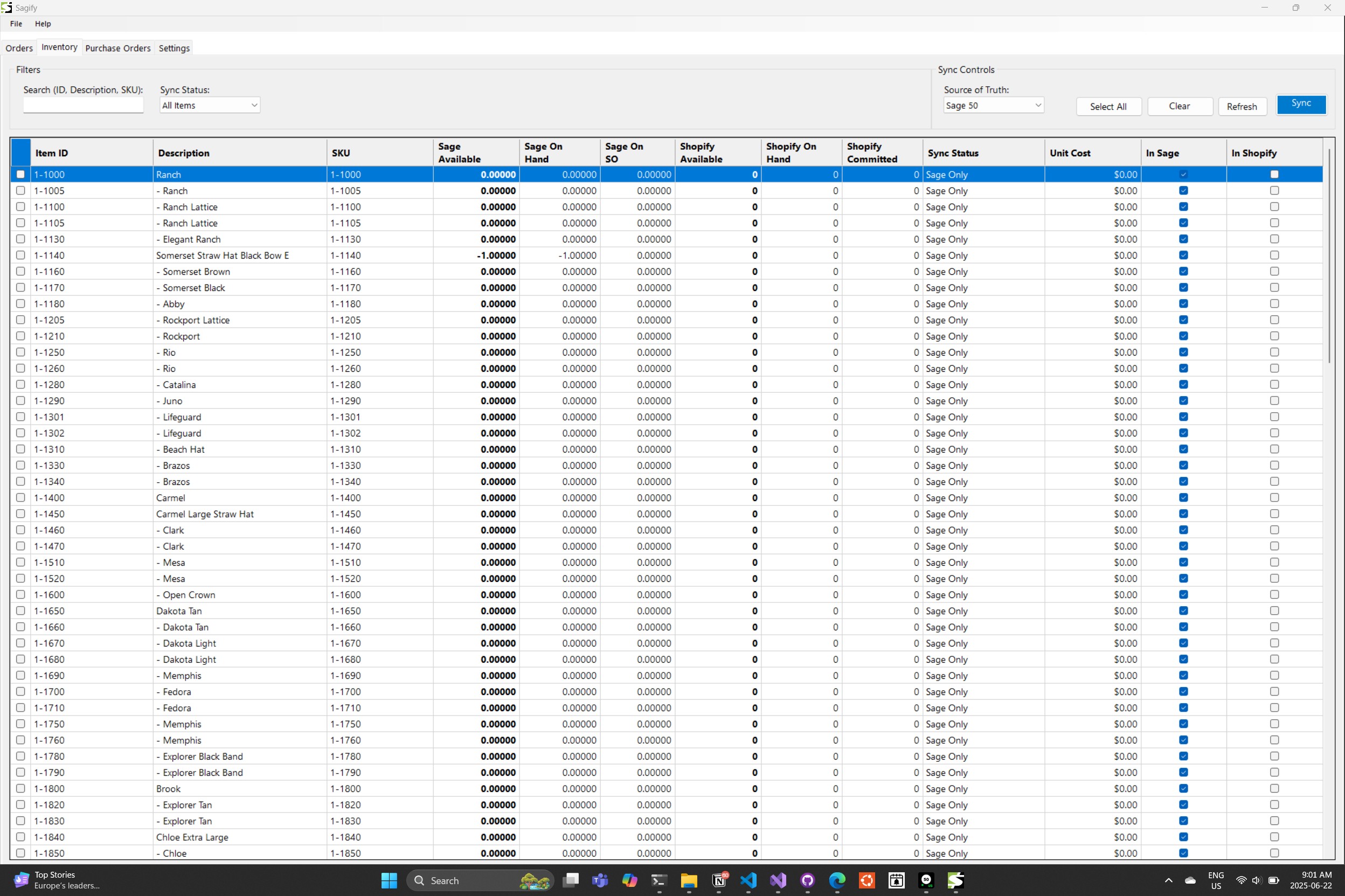Open Wi-Fi network settings
The width and height of the screenshot is (1345, 896).
coord(1241,880)
